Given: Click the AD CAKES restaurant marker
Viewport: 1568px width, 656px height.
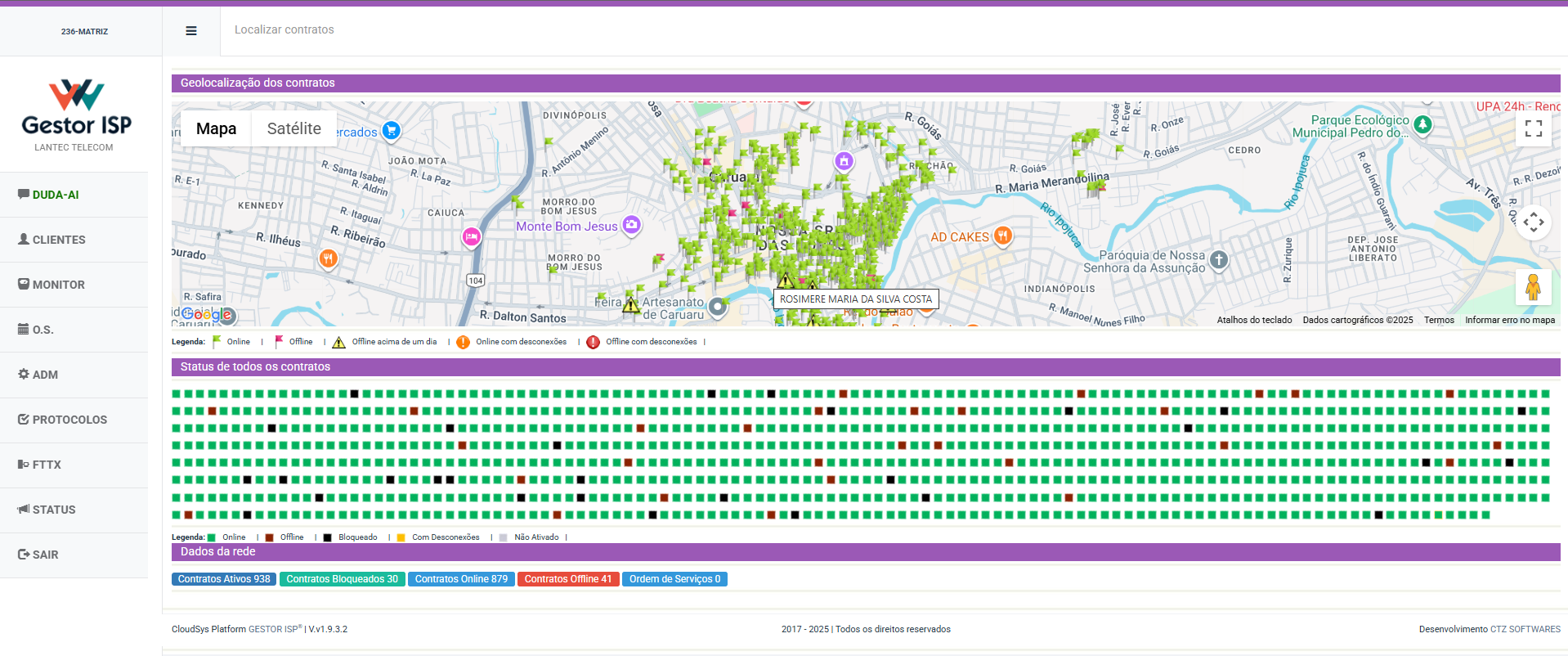Looking at the screenshot, I should pos(1002,236).
